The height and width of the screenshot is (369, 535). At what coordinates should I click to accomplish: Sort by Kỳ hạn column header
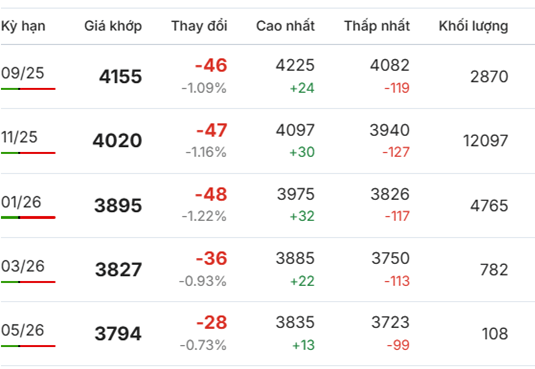point(23,26)
